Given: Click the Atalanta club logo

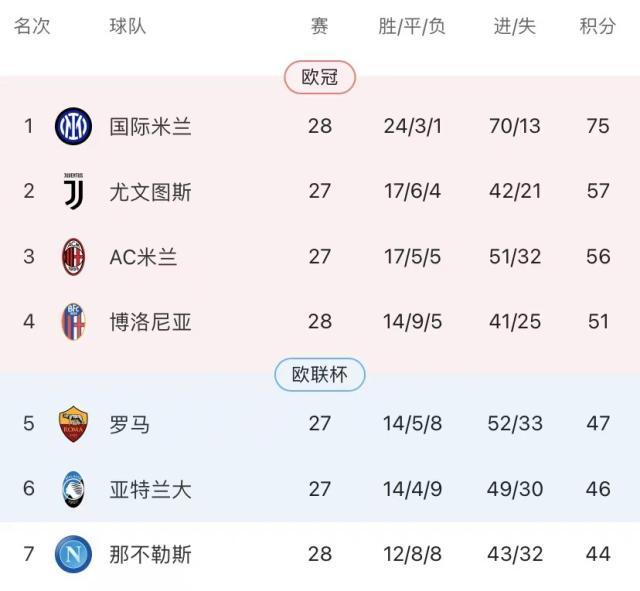Looking at the screenshot, I should [x=73, y=489].
